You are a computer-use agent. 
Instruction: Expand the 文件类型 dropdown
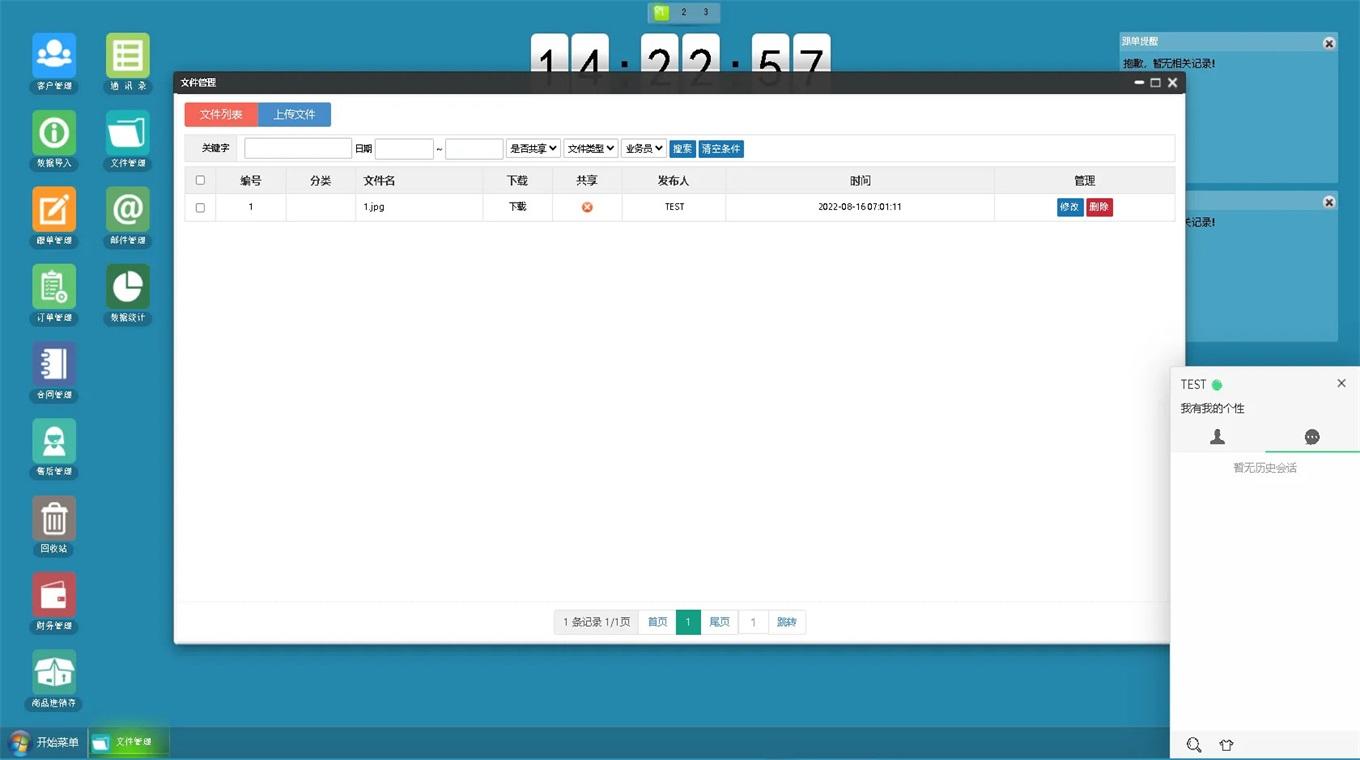(591, 148)
